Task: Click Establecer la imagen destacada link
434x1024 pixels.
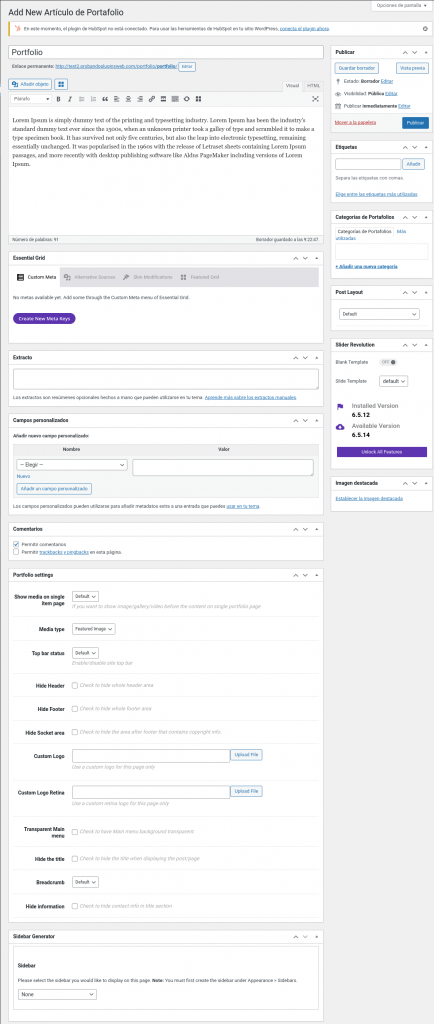Action: tap(369, 498)
